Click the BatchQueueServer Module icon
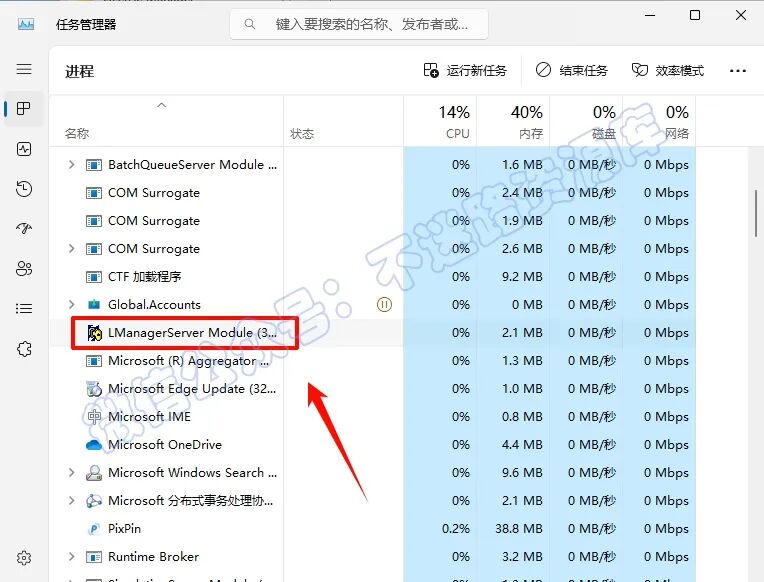This screenshot has height=582, width=764. pos(94,165)
